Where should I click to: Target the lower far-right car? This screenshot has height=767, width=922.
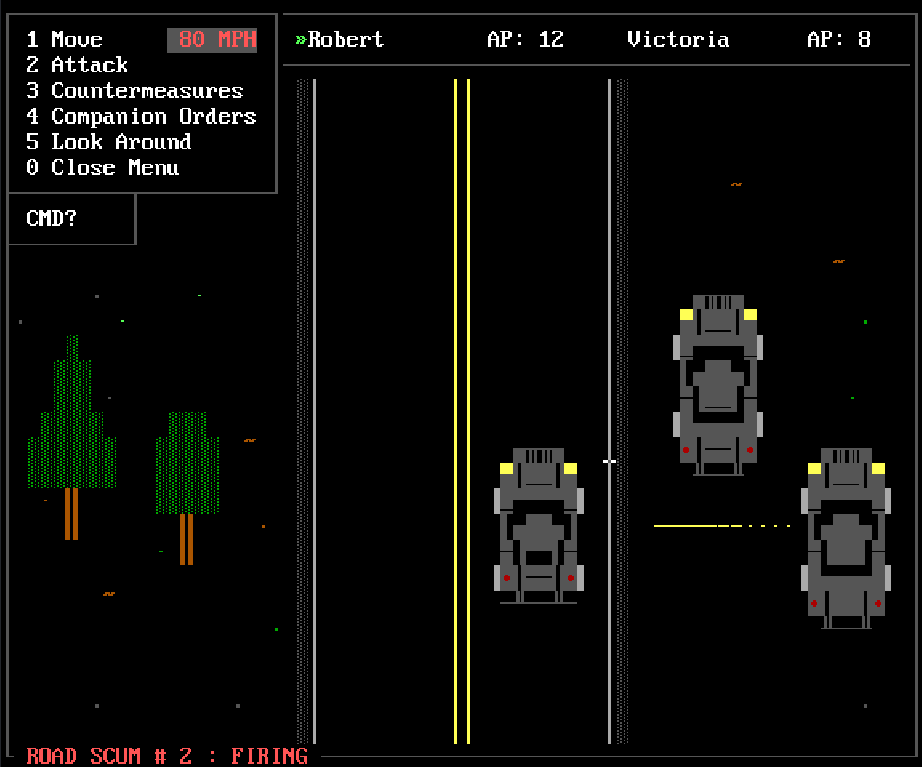[x=846, y=538]
